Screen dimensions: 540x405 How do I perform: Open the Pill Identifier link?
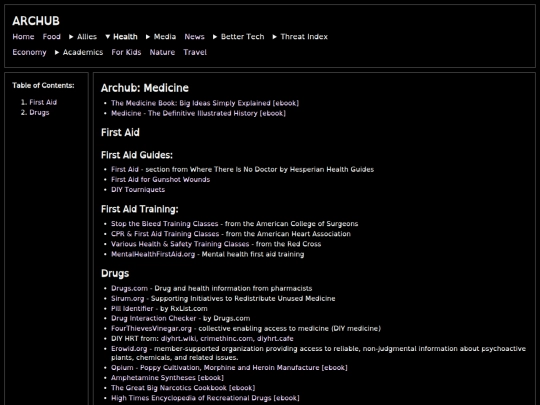point(132,309)
